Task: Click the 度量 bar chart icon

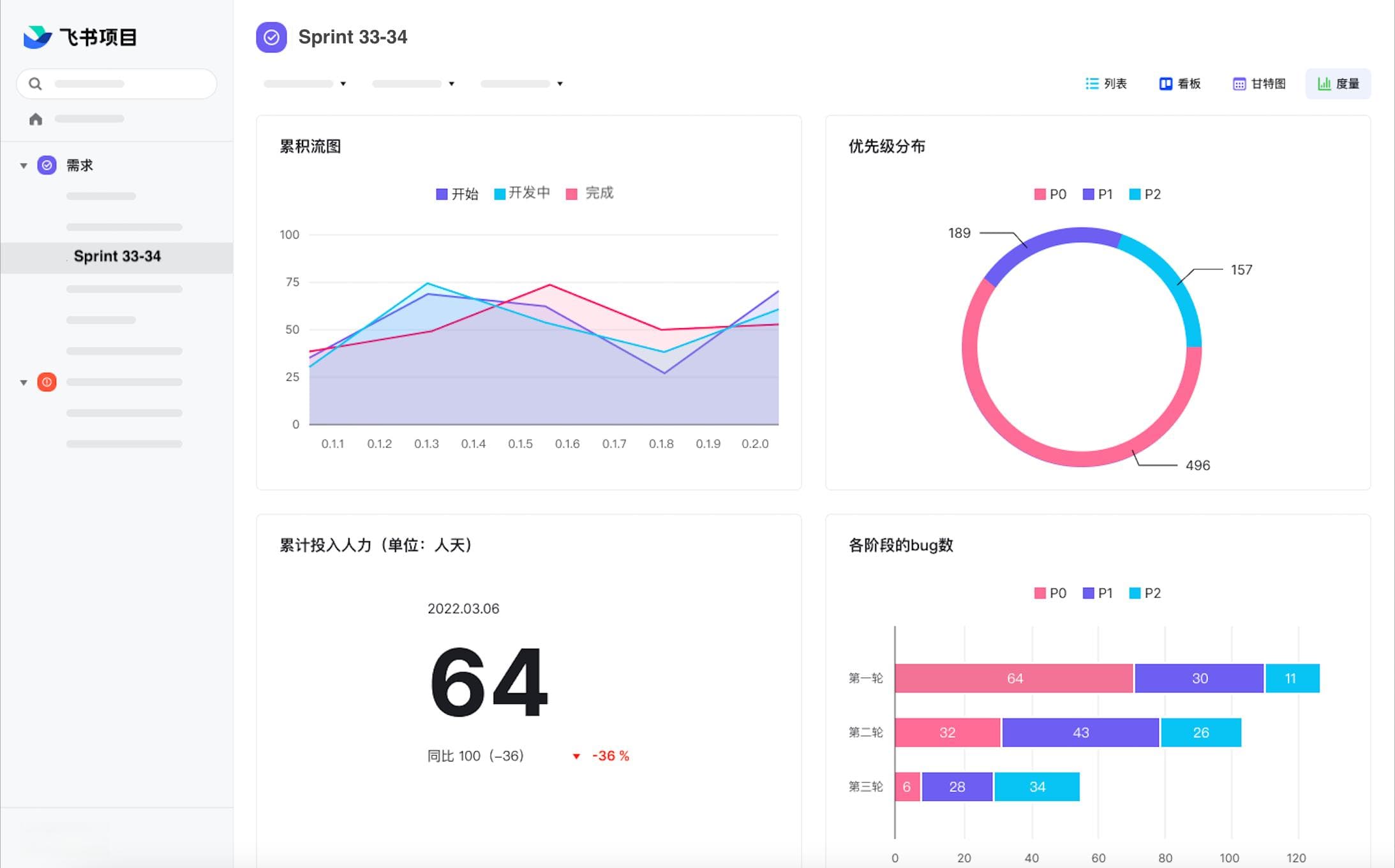Action: tap(1324, 84)
